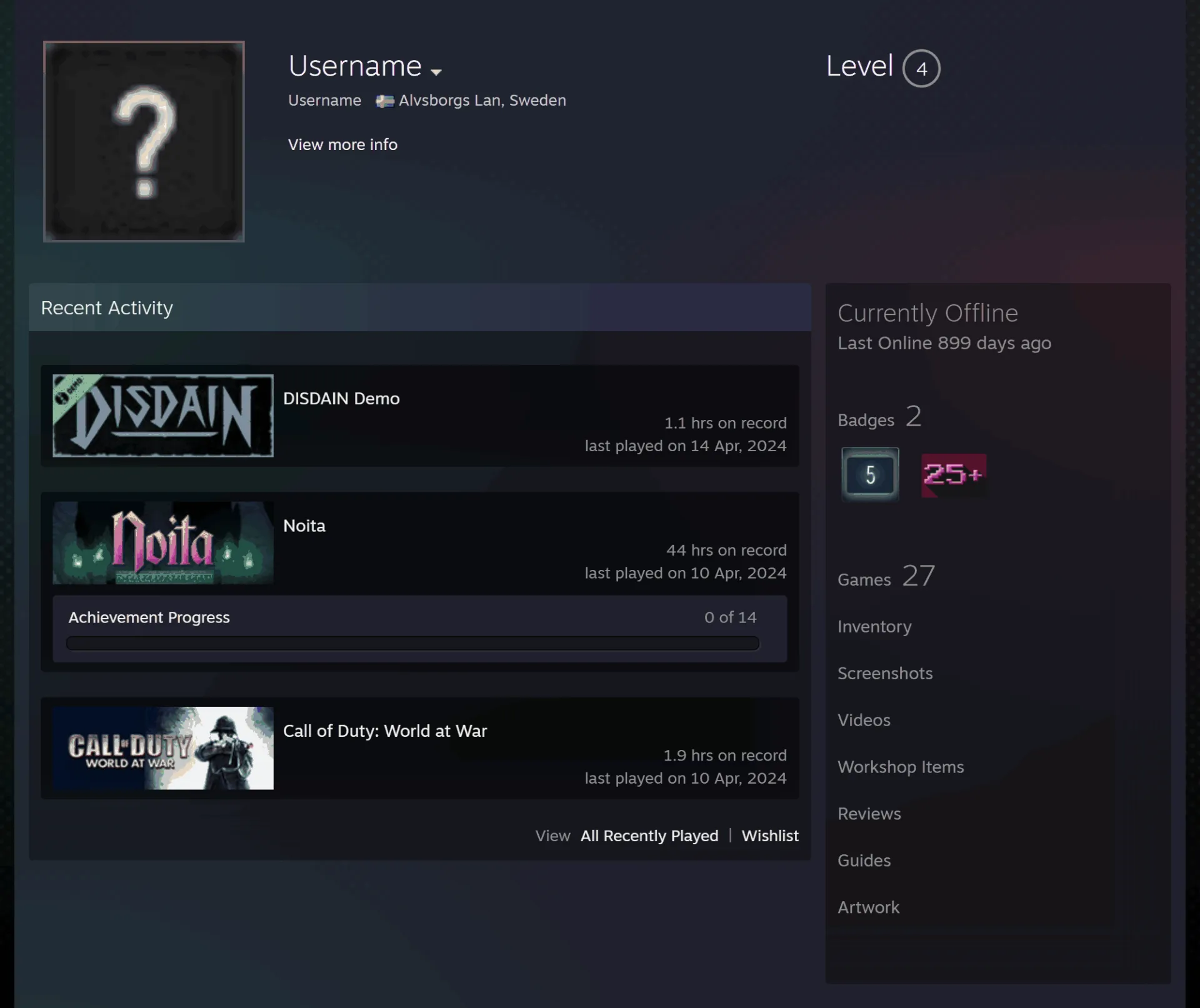Click last played on 14 Apr, 2024 text
Image resolution: width=1200 pixels, height=1008 pixels.
click(x=686, y=446)
